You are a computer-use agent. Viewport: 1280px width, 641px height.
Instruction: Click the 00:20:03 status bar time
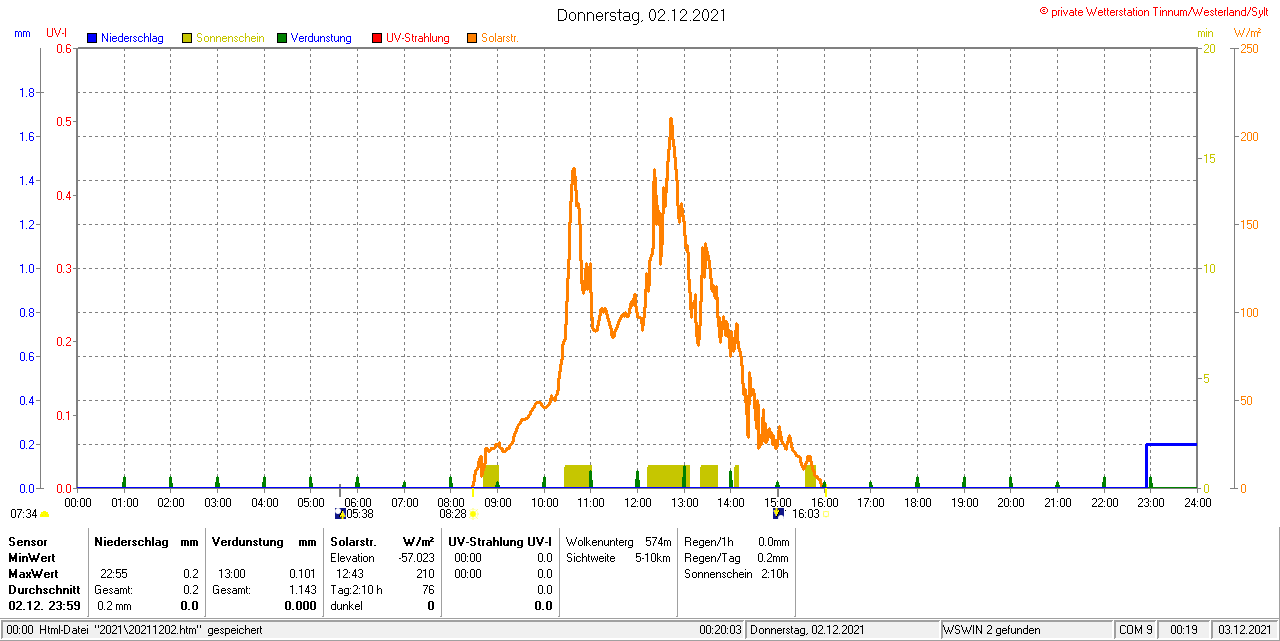720,630
